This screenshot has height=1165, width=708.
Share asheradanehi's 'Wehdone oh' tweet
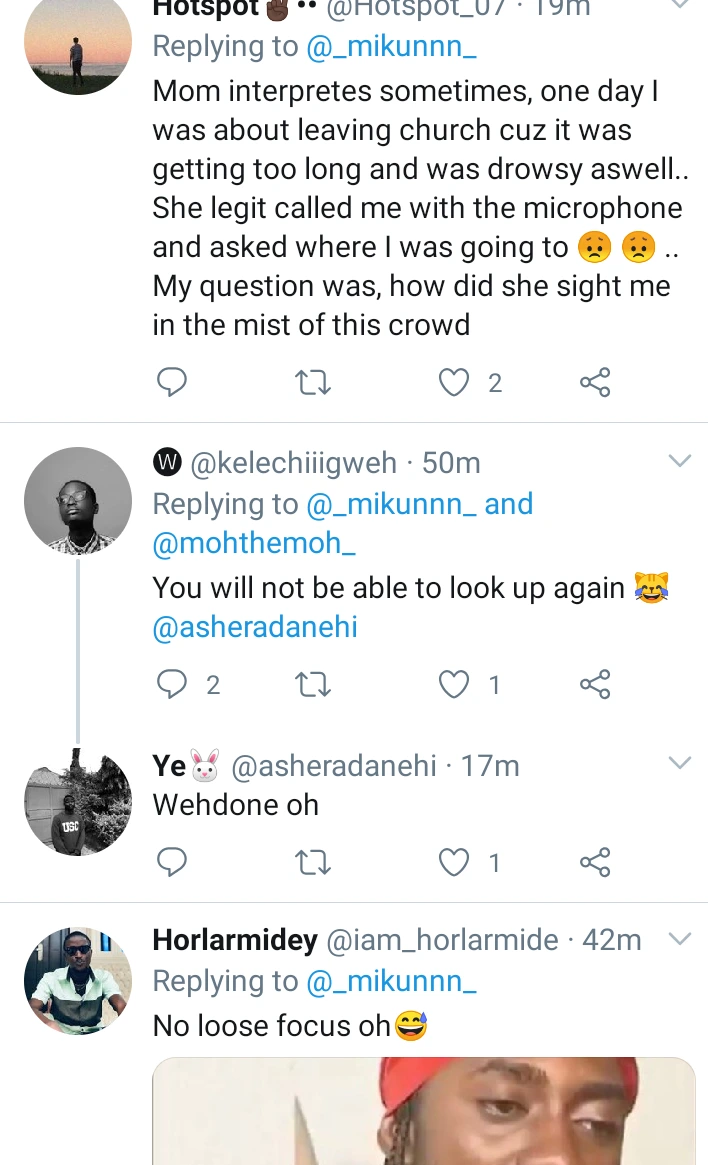pos(595,862)
